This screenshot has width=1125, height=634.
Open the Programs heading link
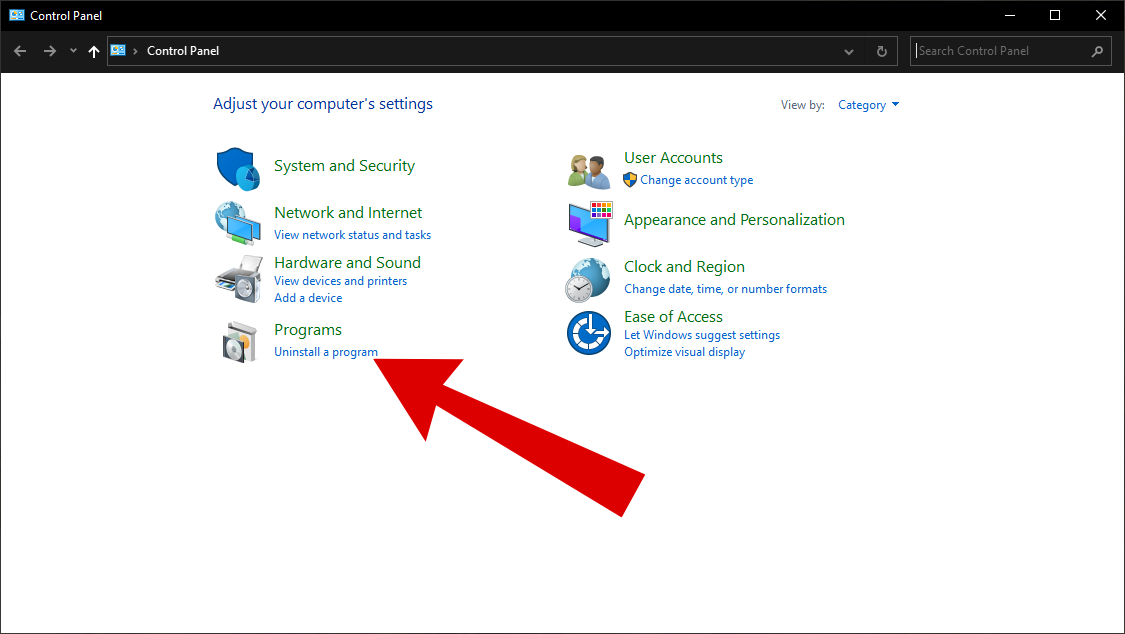click(308, 330)
